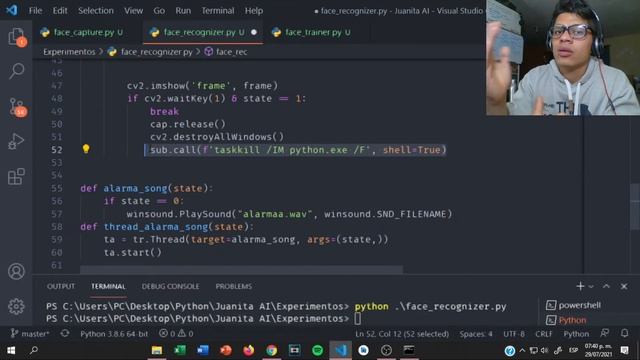The height and width of the screenshot is (360, 640).
Task: Click the alarma_song function name
Action: 136,188
